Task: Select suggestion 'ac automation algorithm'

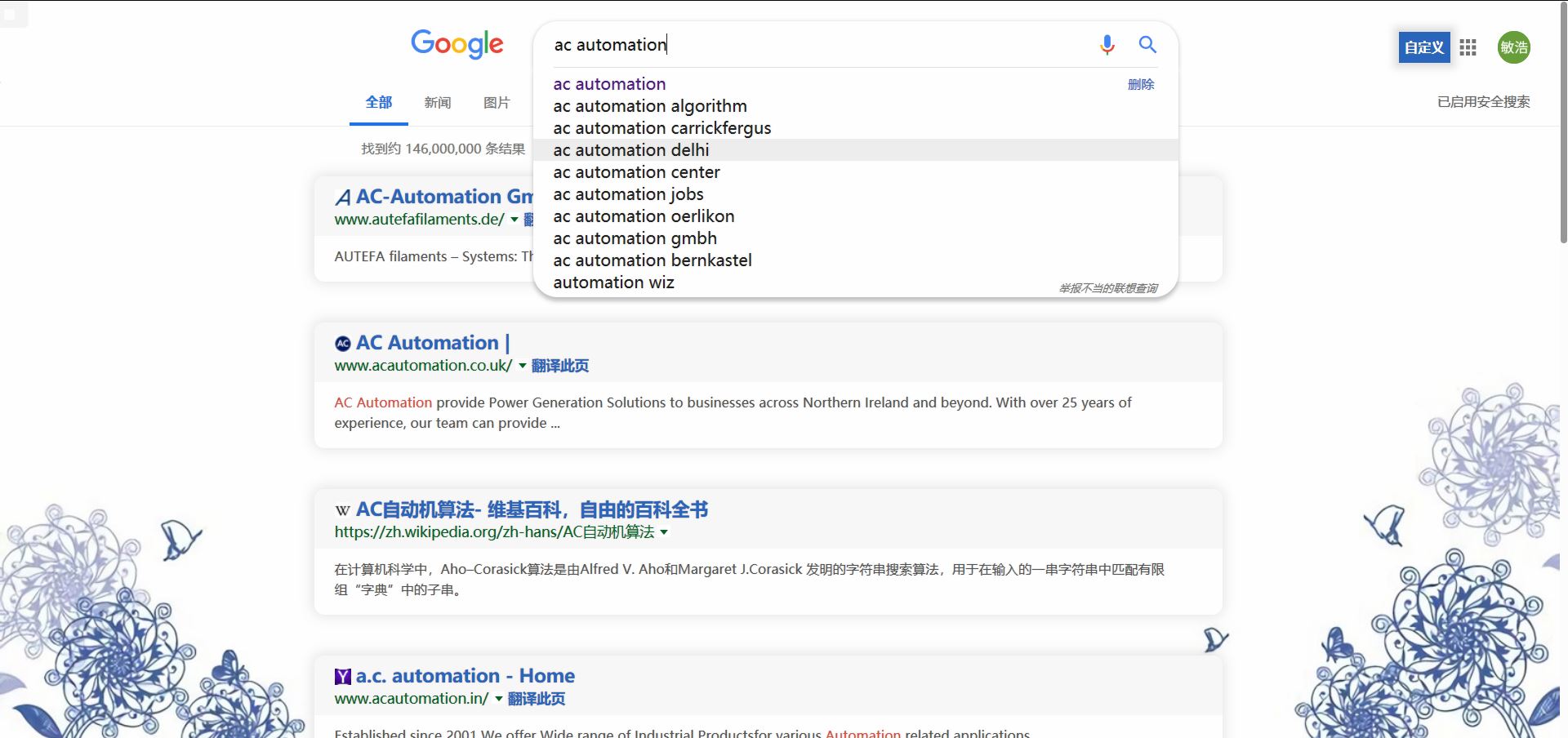Action: [x=855, y=106]
